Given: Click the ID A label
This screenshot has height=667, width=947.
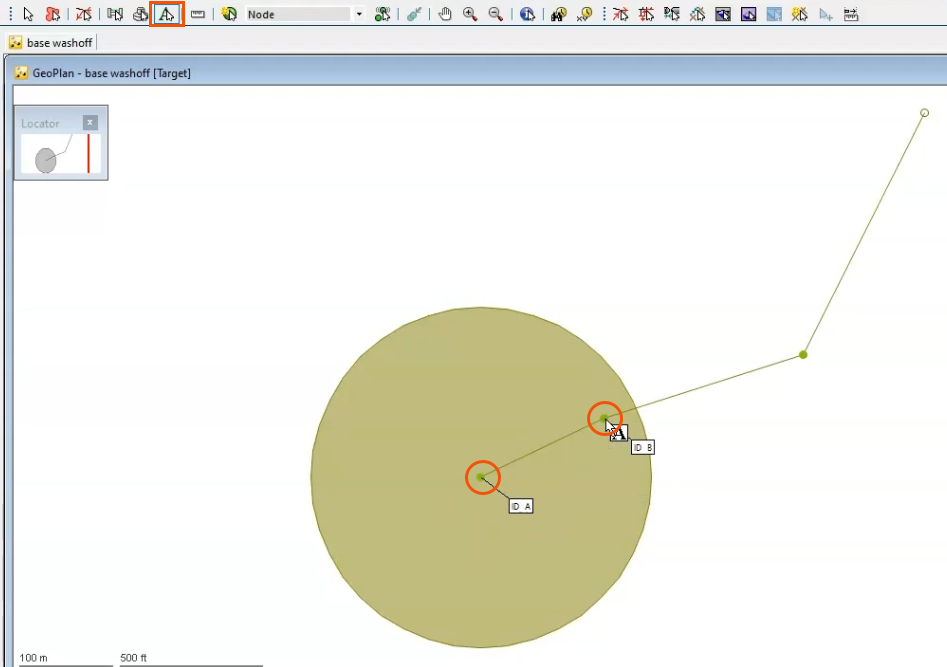Looking at the screenshot, I should pos(521,506).
